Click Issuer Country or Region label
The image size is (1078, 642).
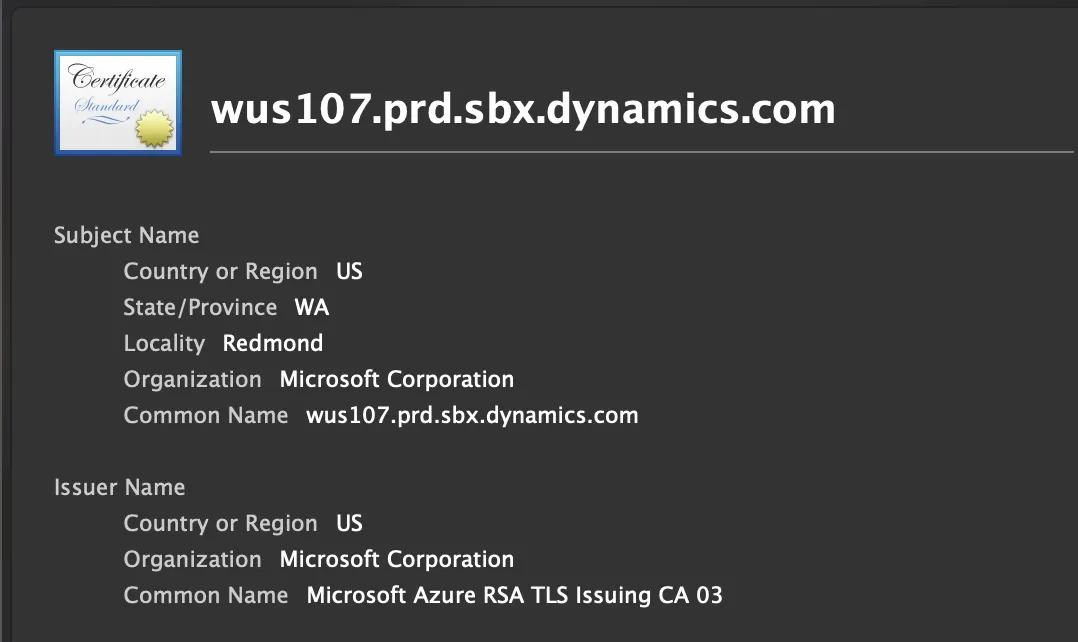tap(221, 524)
